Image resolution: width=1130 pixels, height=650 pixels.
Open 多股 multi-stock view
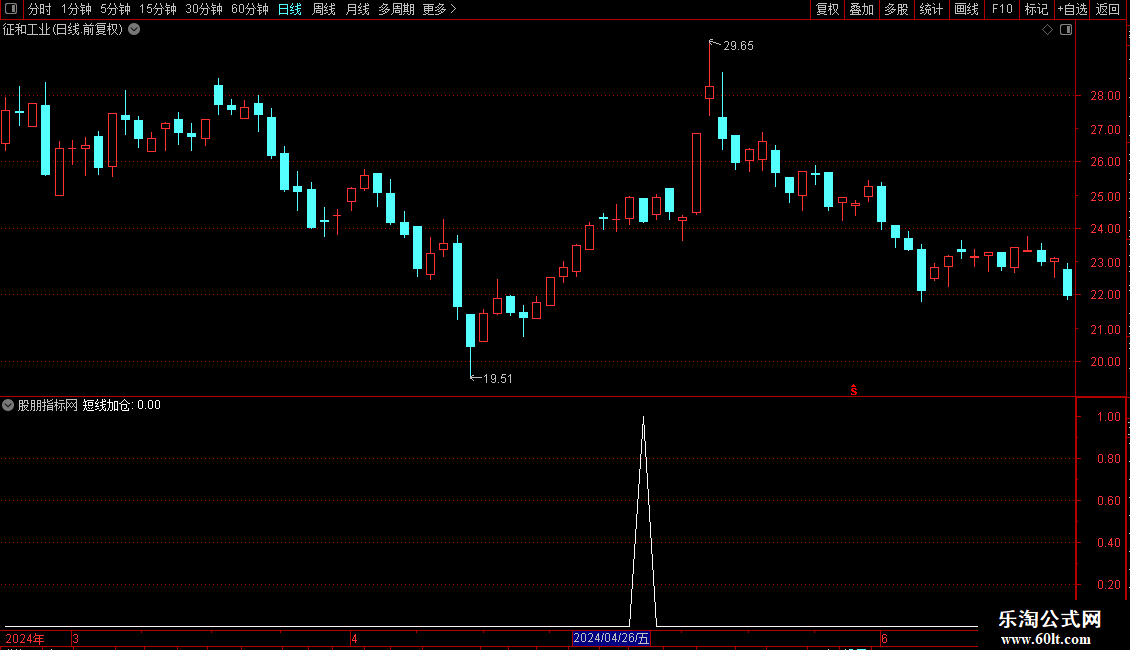coord(896,9)
